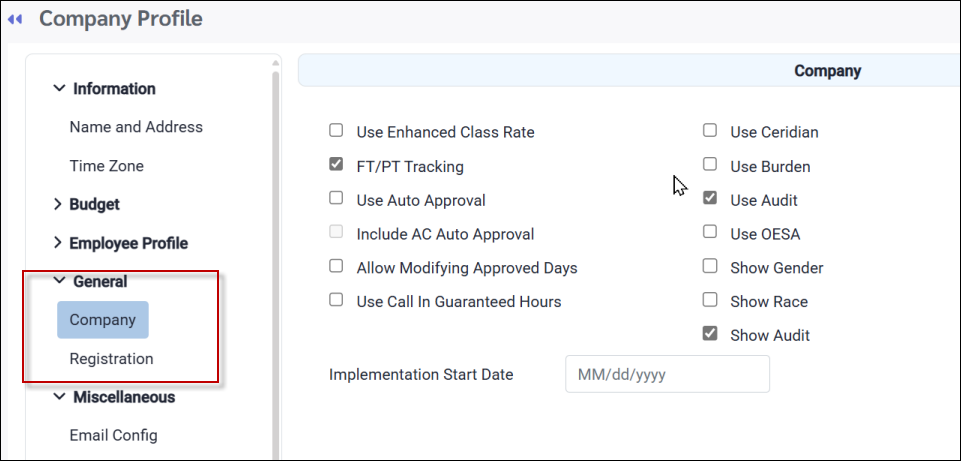Tick Use Call In Guaranteed Hours
The width and height of the screenshot is (961, 461).
pyautogui.click(x=336, y=300)
